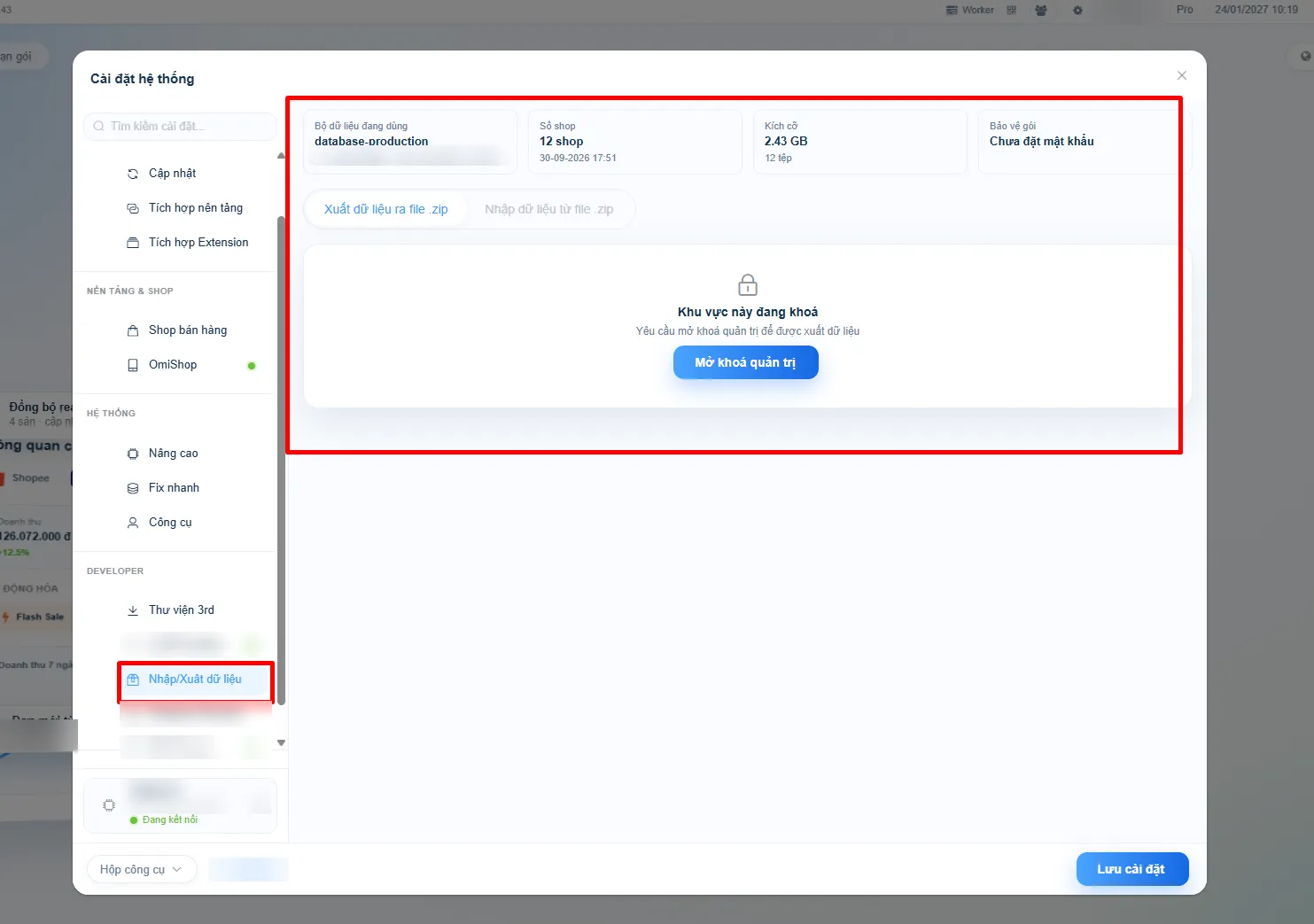Click the Thư viện 3rd download icon
This screenshot has width=1314, height=924.
pyautogui.click(x=133, y=610)
